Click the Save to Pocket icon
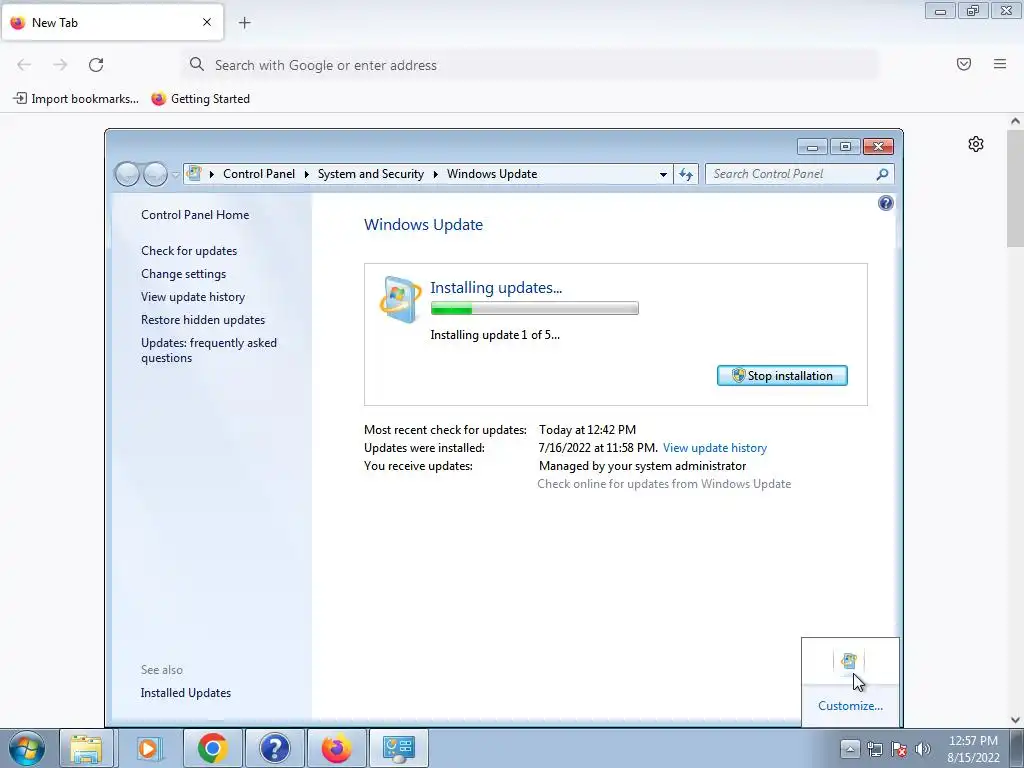1024x768 pixels. pos(964,64)
